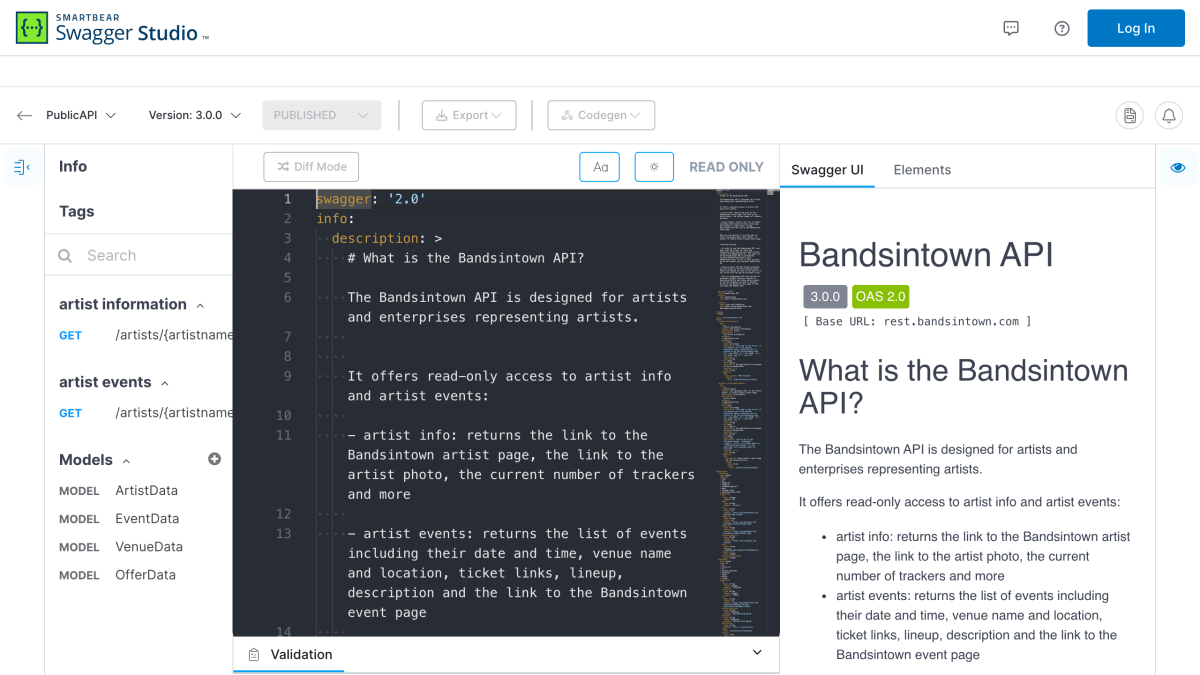Open the PublicAPI name dropdown

81,115
